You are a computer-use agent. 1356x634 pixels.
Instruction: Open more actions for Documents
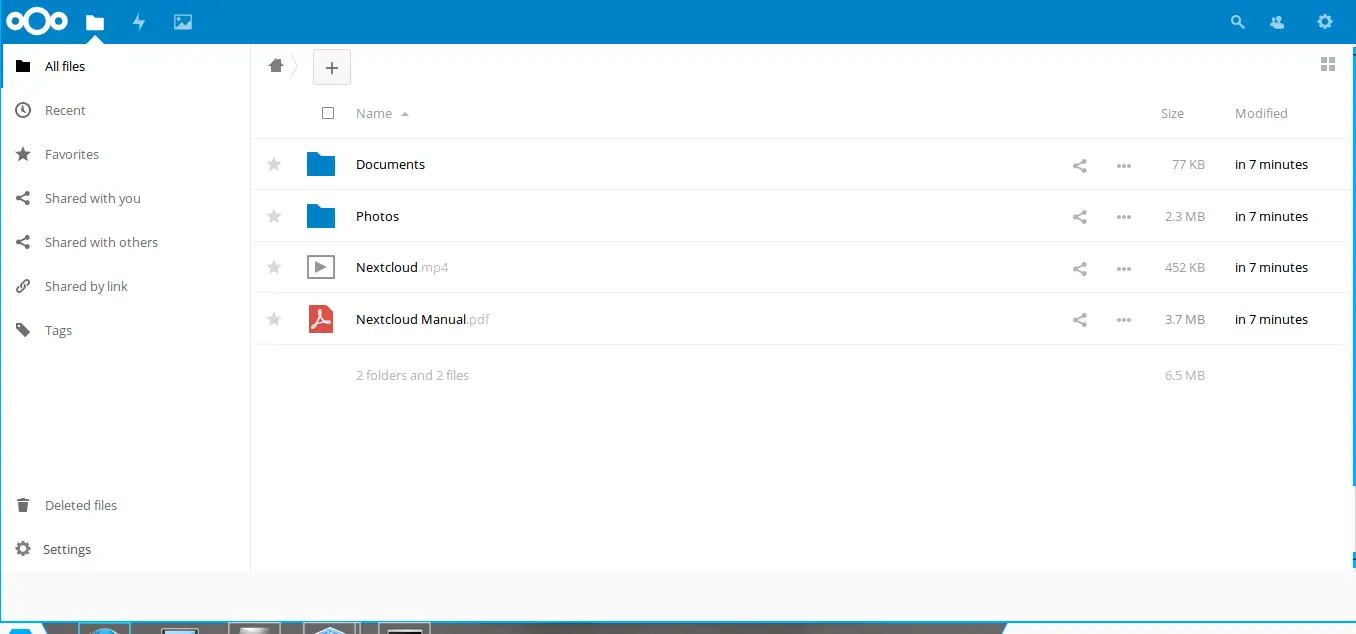(1124, 165)
